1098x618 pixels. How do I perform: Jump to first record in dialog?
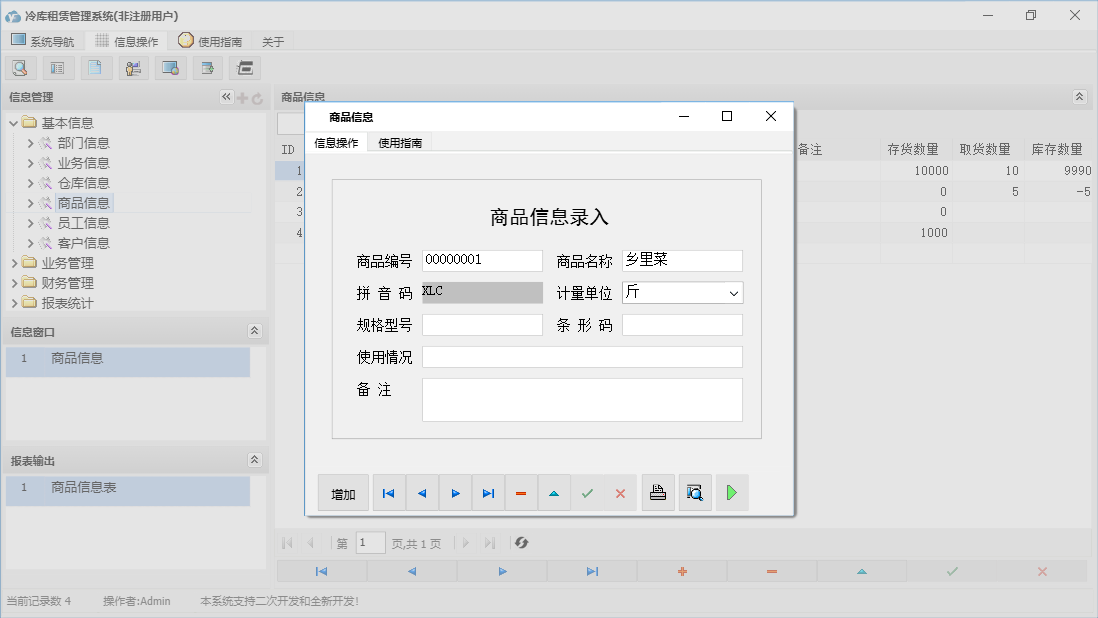pyautogui.click(x=389, y=493)
